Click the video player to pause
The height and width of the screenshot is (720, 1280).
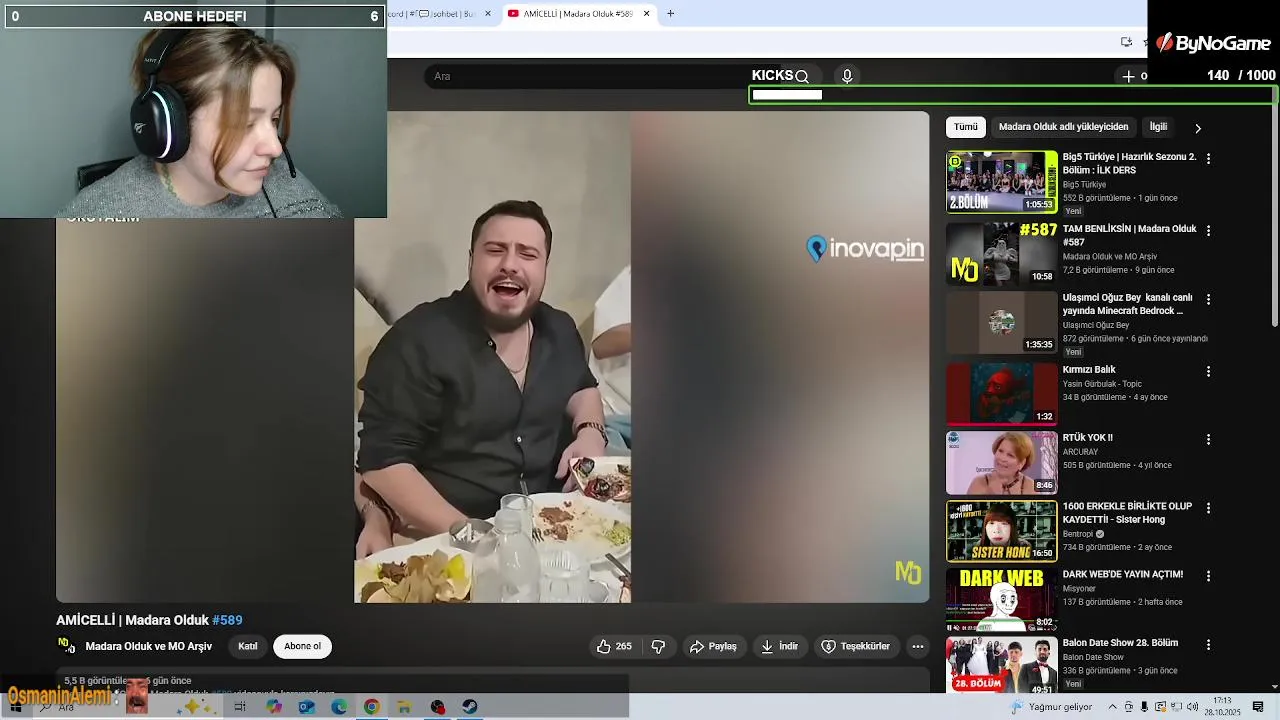pos(492,357)
